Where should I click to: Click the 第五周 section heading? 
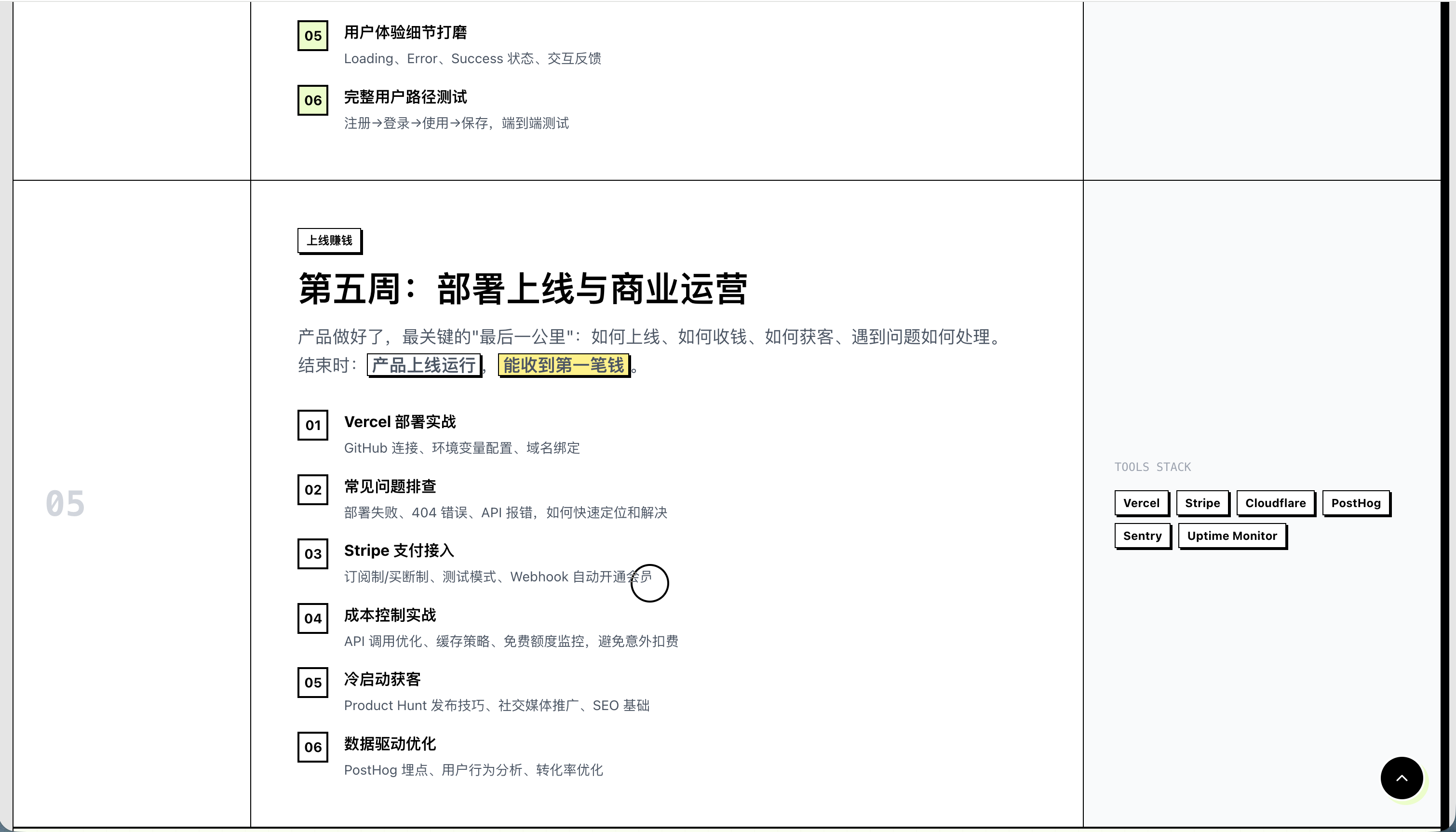pyautogui.click(x=522, y=289)
